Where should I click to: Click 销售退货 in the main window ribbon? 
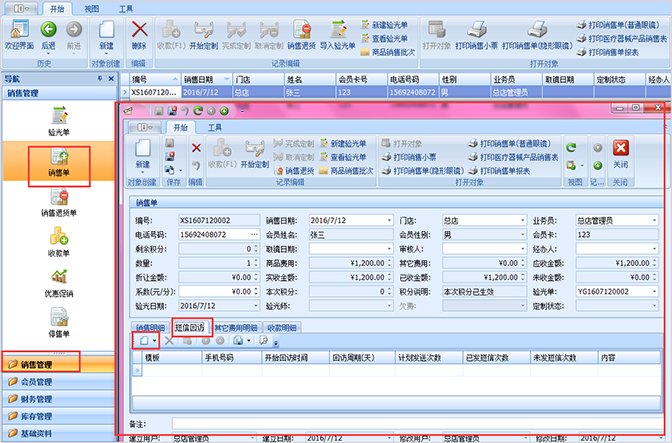pyautogui.click(x=301, y=35)
